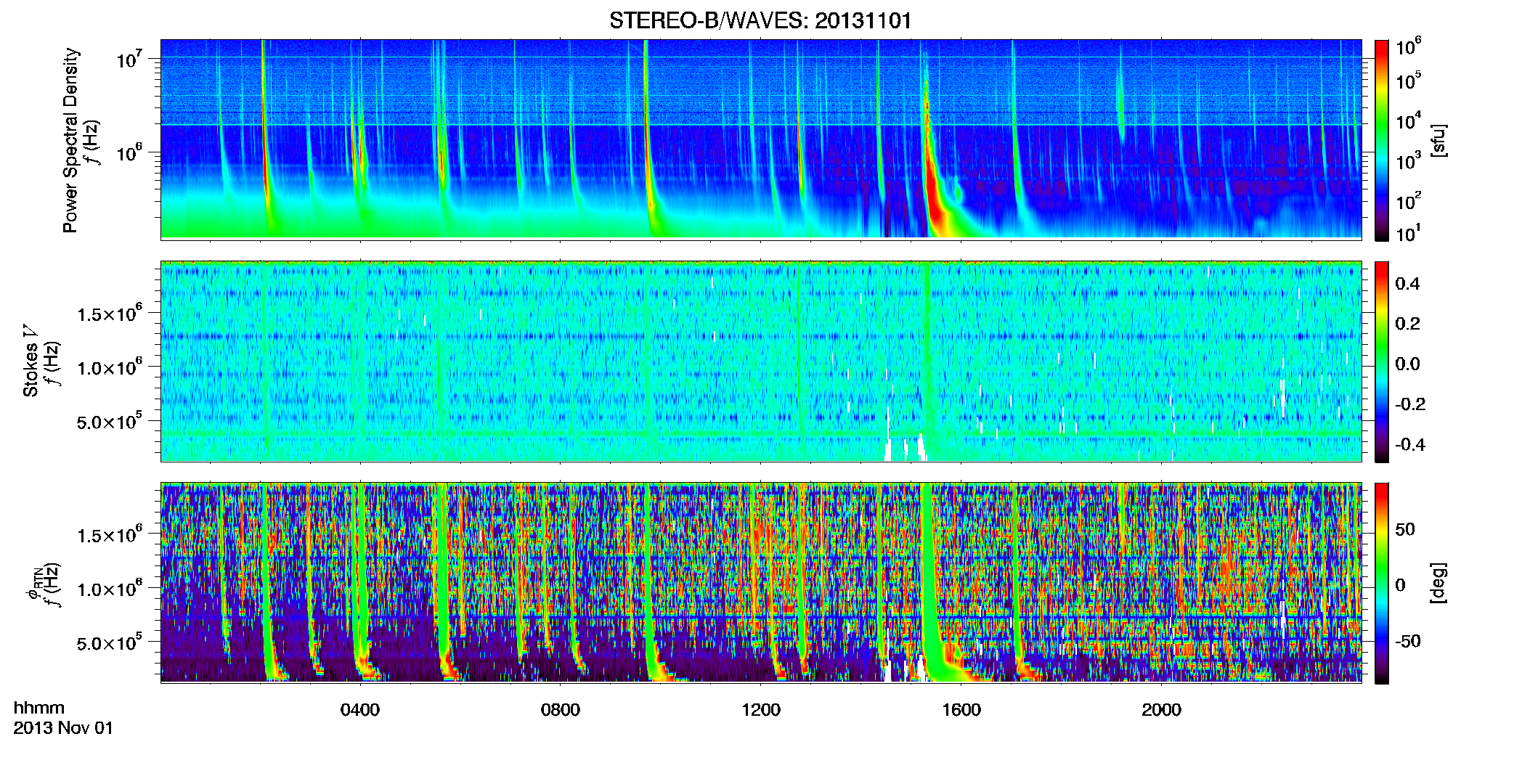Click the phi RTN direction spectrogram panel

[761, 583]
